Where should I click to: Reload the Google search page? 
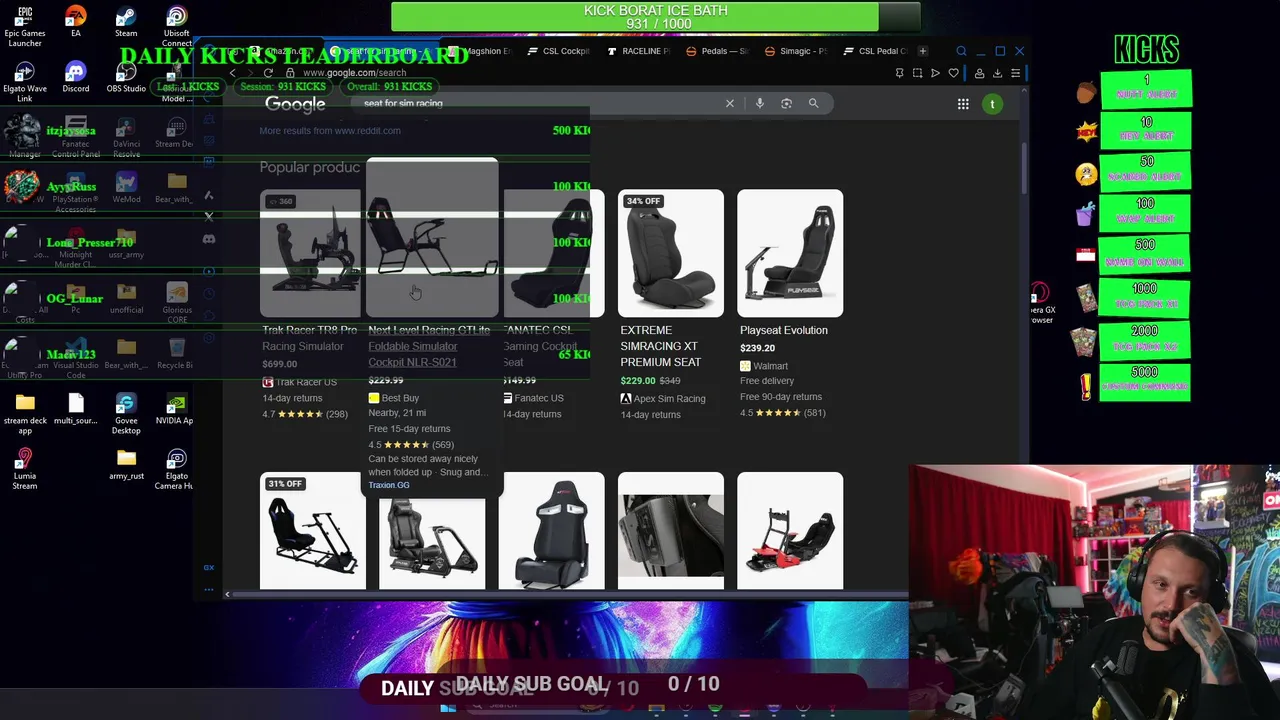point(268,73)
